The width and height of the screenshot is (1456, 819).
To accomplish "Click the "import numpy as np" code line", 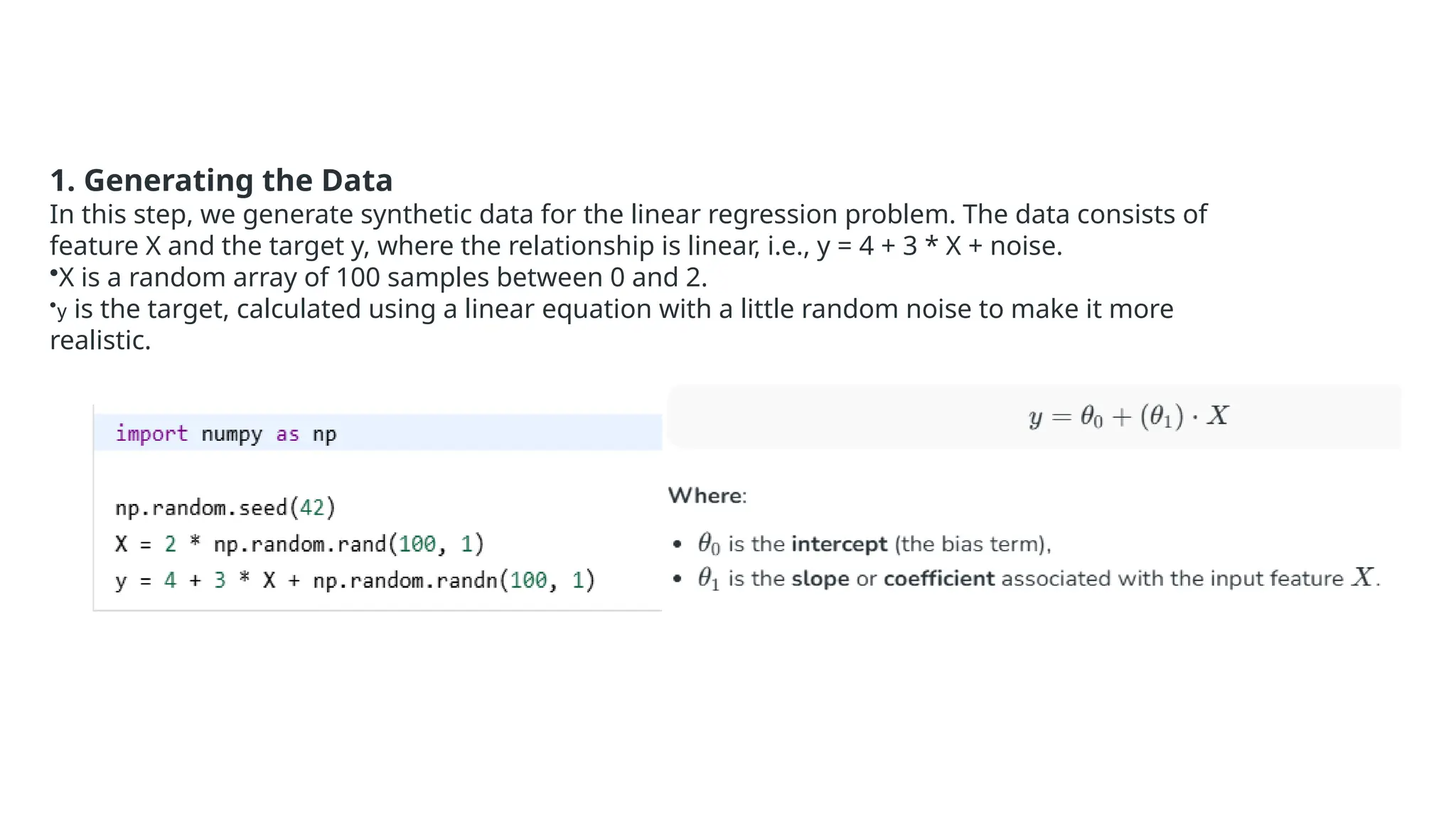I will tap(226, 434).
